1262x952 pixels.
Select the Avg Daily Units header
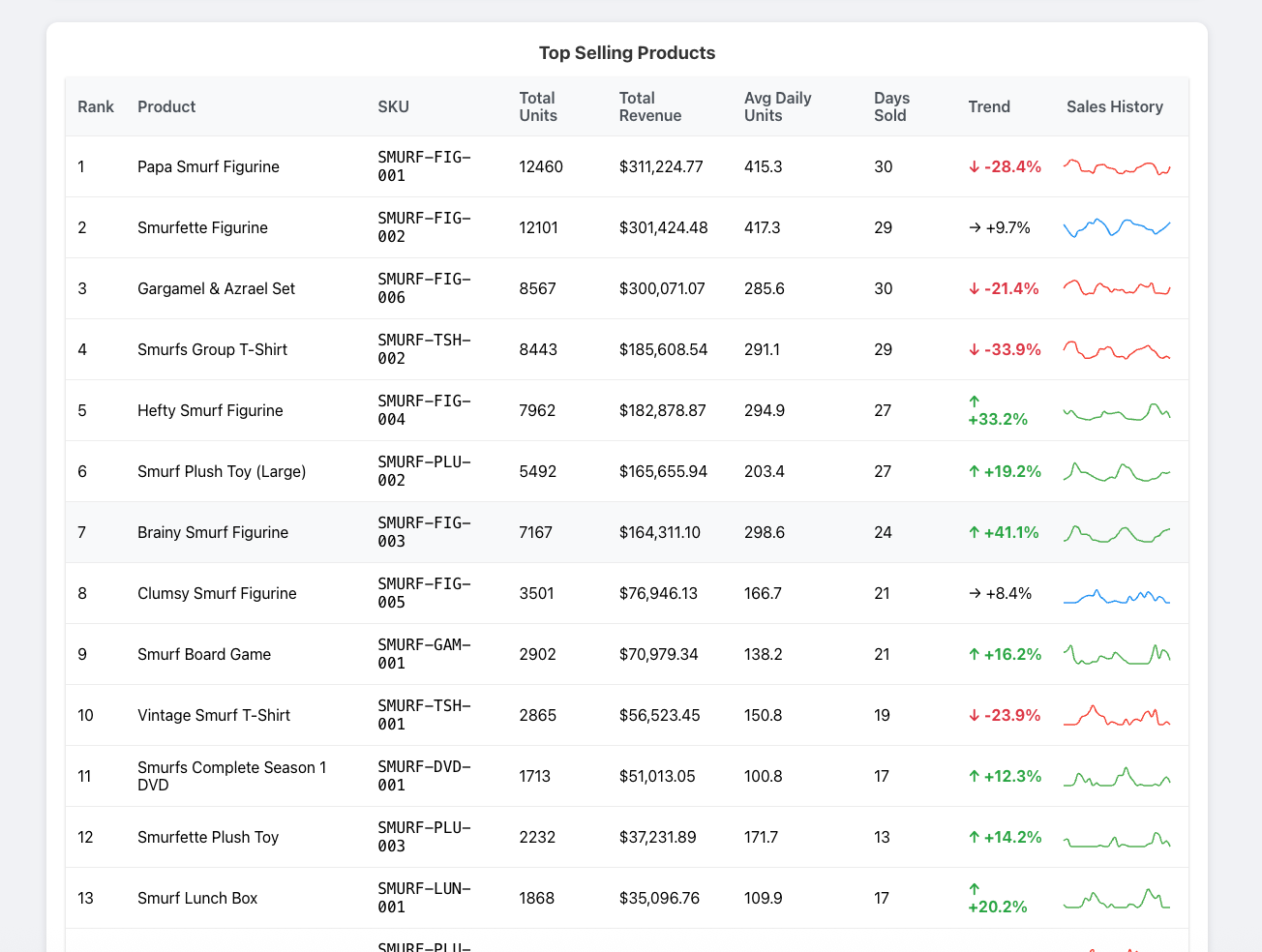pos(778,106)
